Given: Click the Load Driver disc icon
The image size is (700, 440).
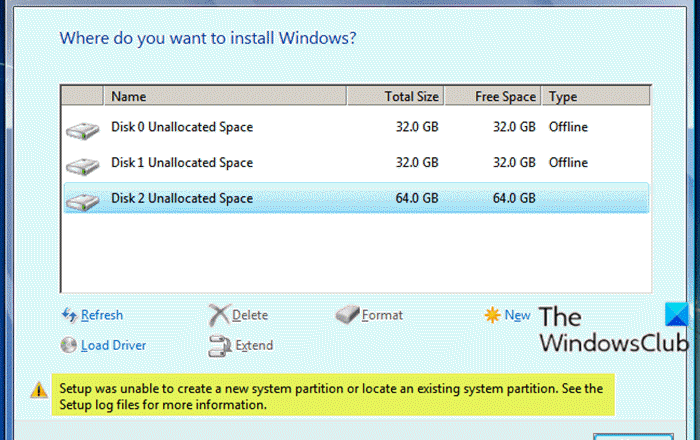Looking at the screenshot, I should [x=69, y=345].
